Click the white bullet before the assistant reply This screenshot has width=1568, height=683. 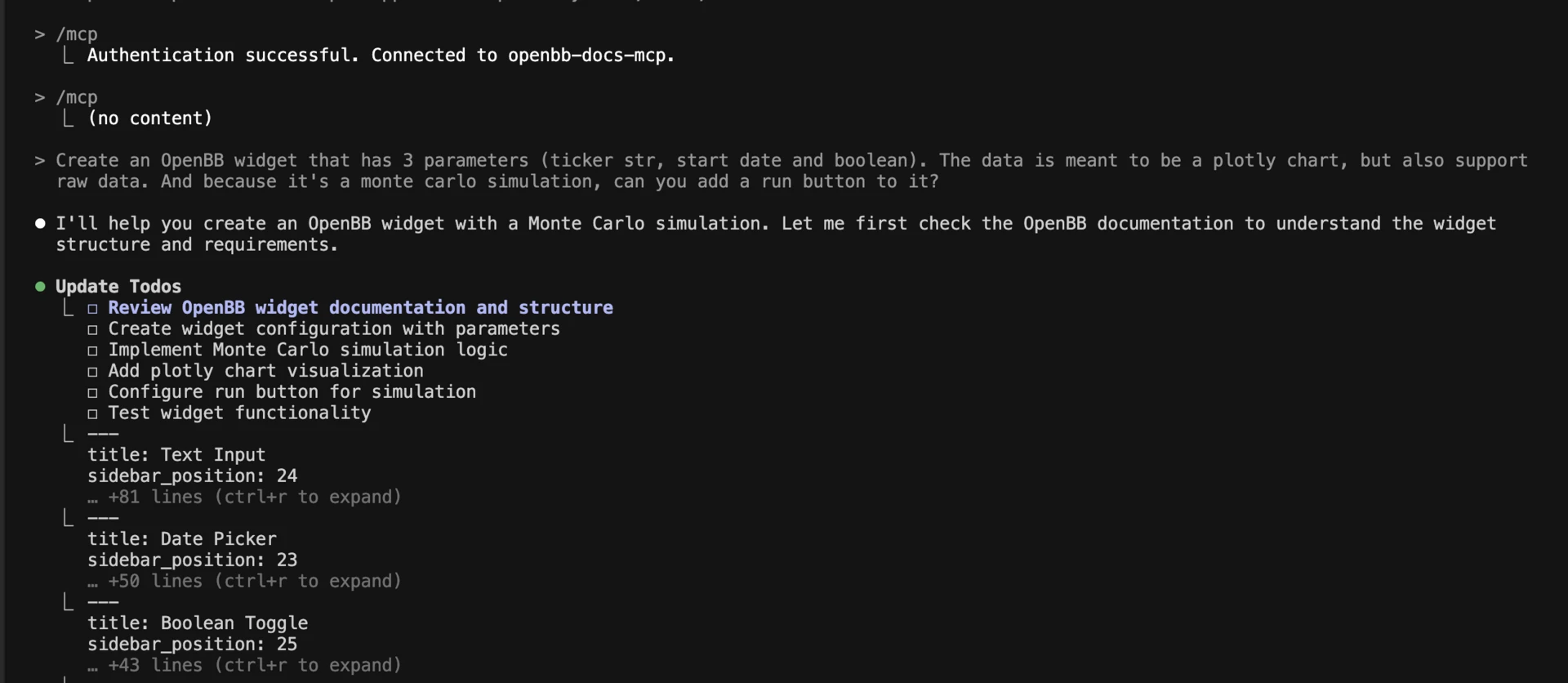tap(39, 224)
